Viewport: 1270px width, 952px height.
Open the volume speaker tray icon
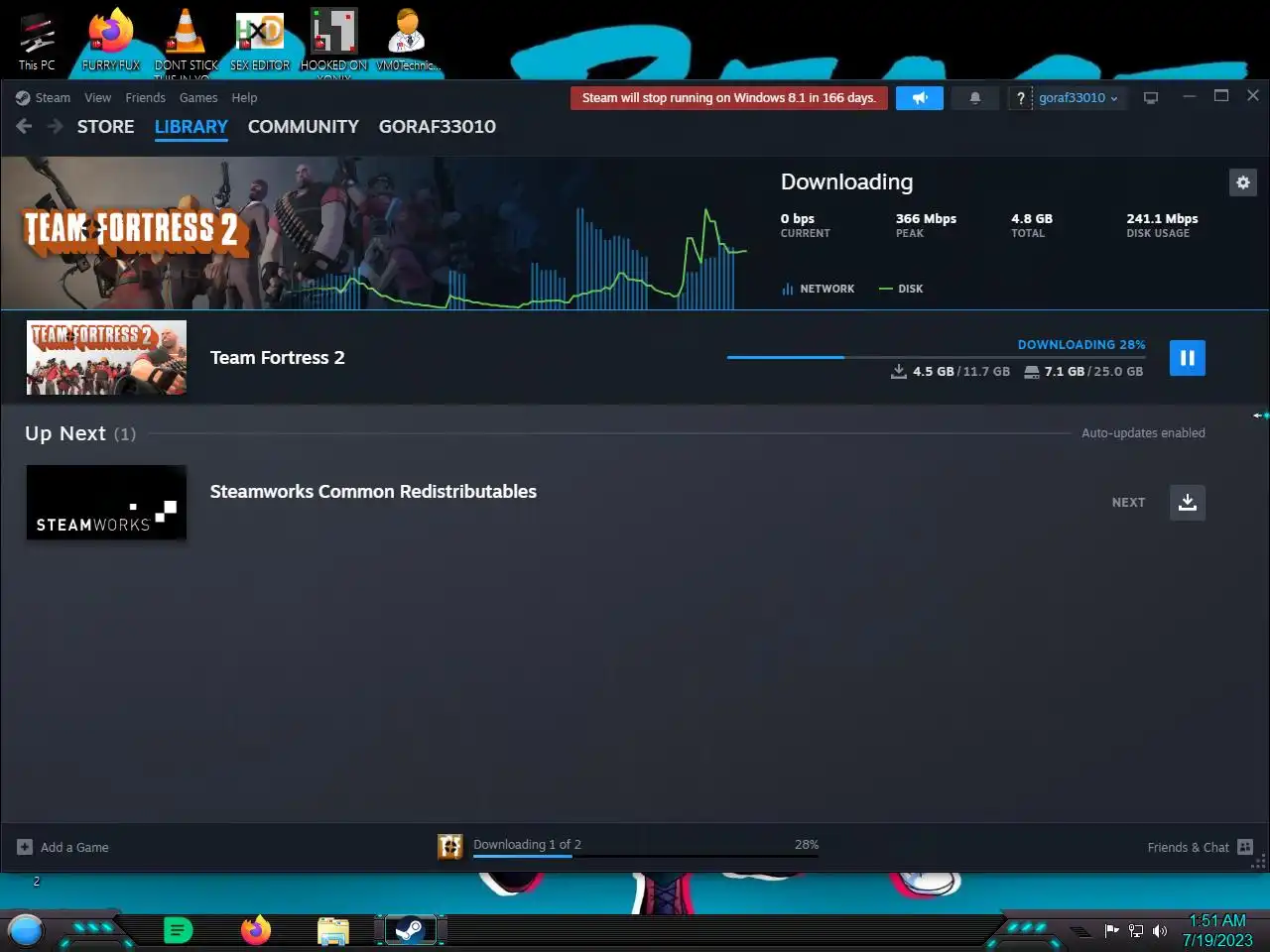click(x=1159, y=930)
